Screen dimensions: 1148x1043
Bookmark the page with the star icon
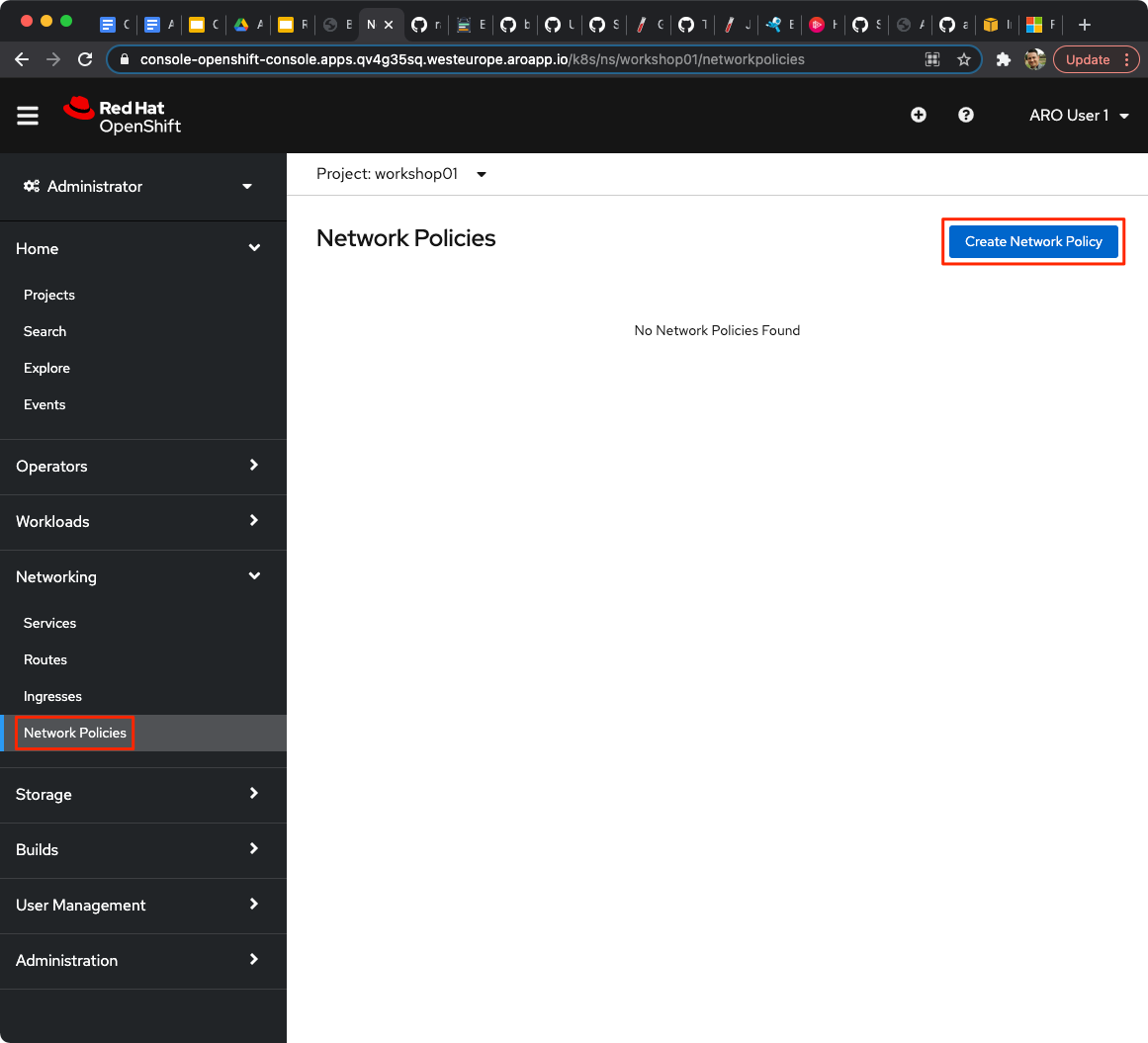pyautogui.click(x=963, y=59)
